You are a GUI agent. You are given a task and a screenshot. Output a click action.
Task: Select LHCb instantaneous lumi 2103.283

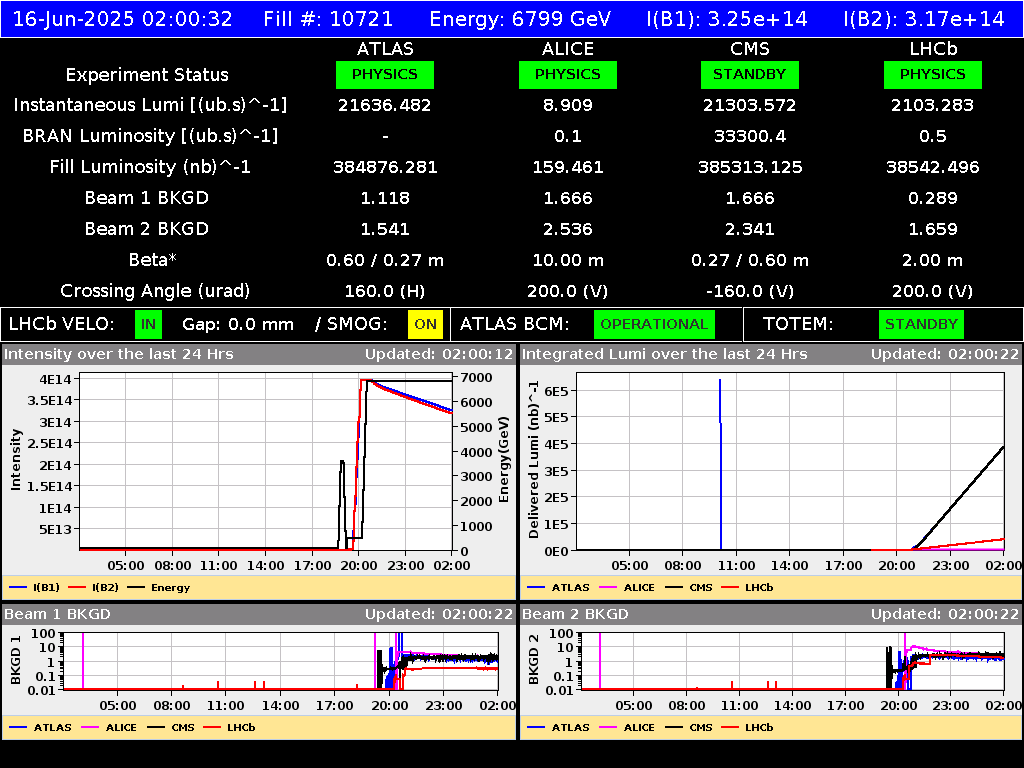933,105
